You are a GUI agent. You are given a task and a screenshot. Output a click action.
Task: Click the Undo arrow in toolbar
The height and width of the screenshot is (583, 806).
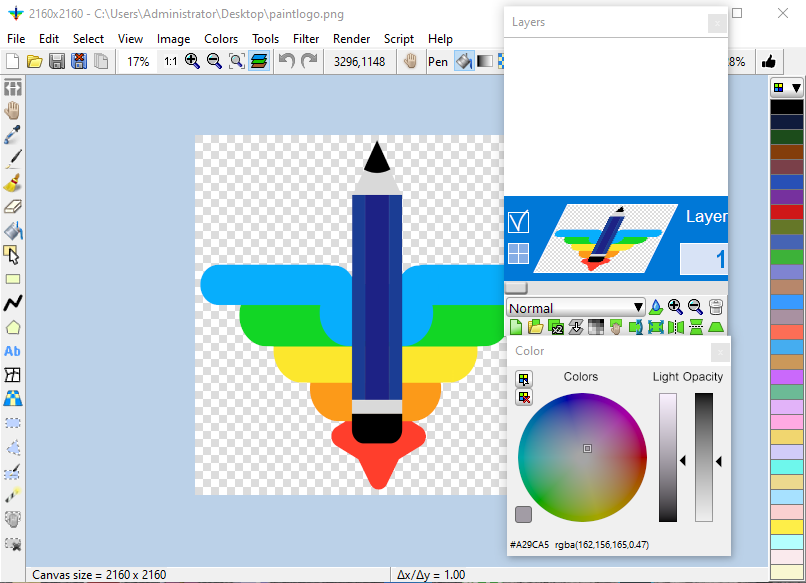(x=287, y=62)
